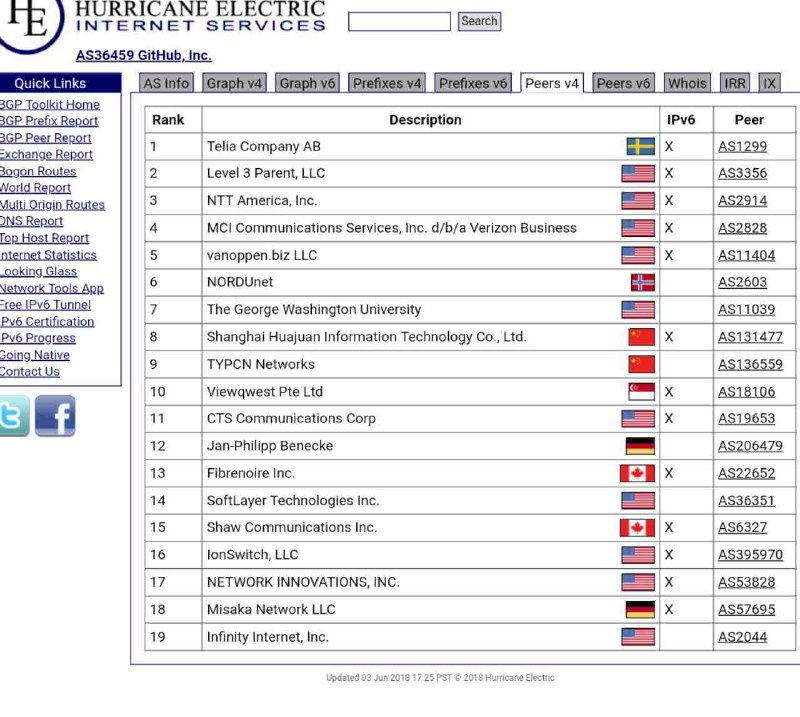800x717 pixels.
Task: Click the Search button
Action: pyautogui.click(x=479, y=21)
